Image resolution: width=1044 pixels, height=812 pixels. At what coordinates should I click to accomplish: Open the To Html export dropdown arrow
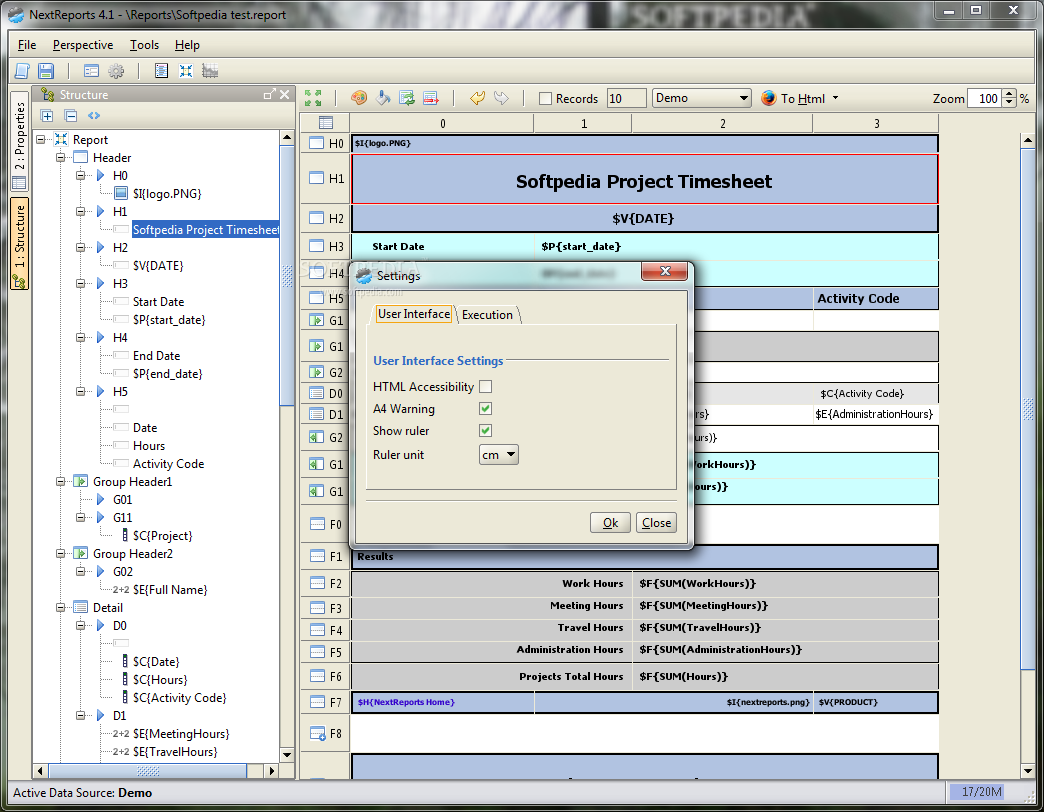click(x=836, y=99)
